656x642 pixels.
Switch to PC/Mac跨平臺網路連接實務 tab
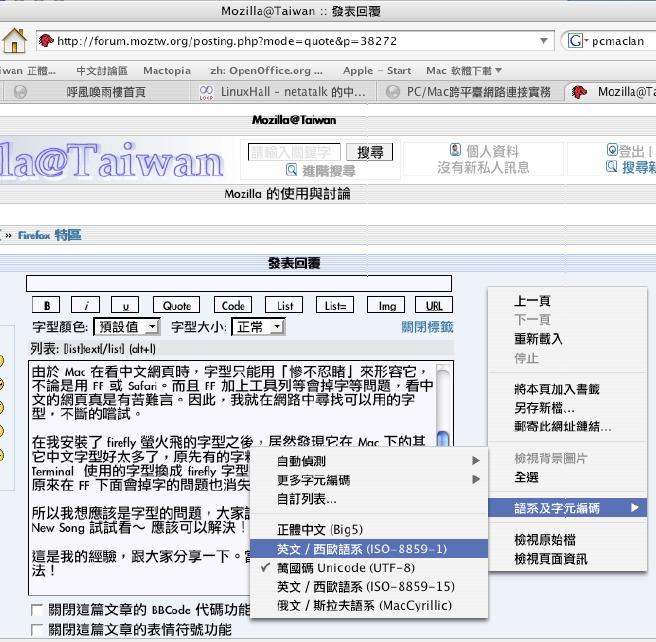[469, 92]
